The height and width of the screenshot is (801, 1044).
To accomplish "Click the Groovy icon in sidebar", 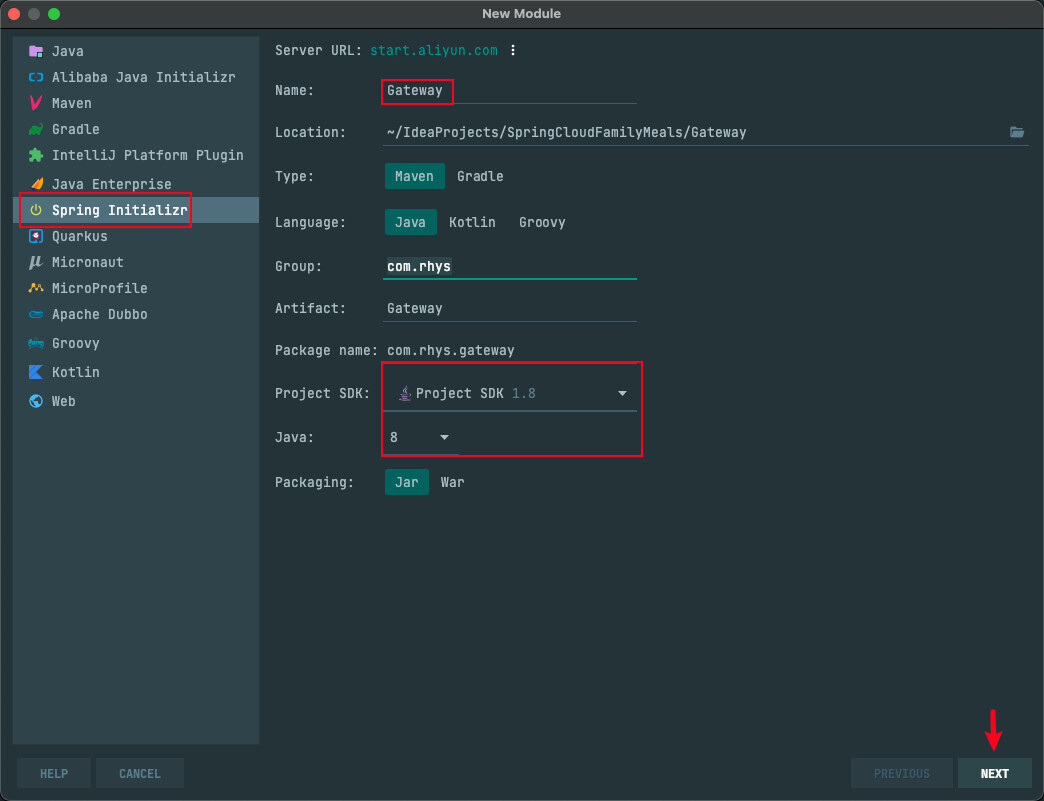I will click(36, 344).
